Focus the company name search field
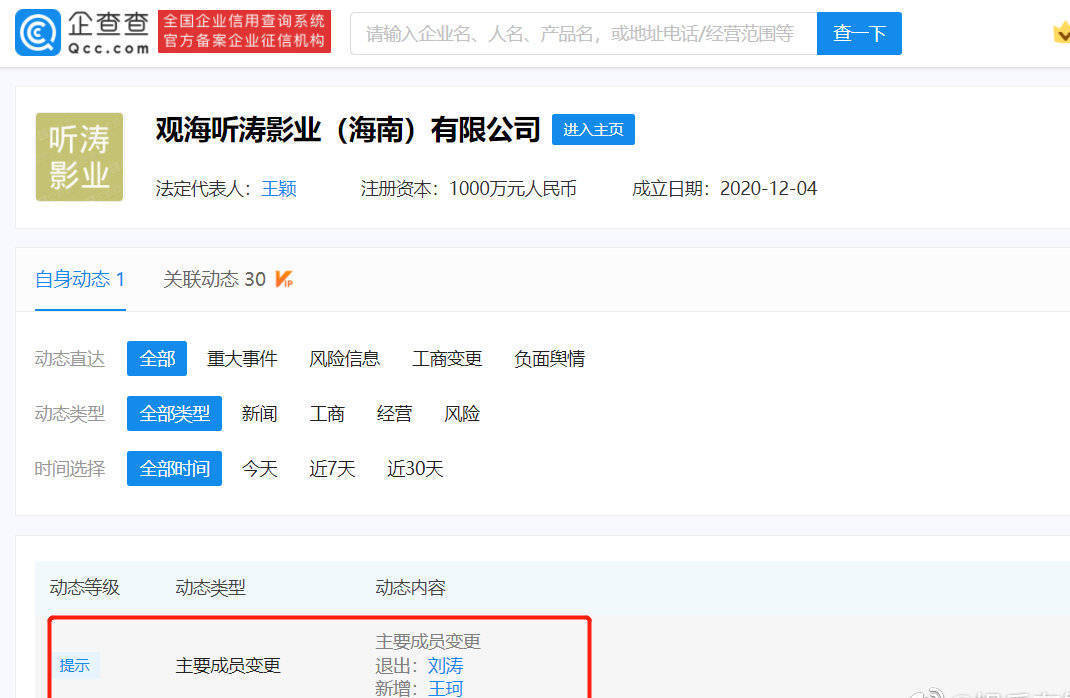 tap(583, 33)
